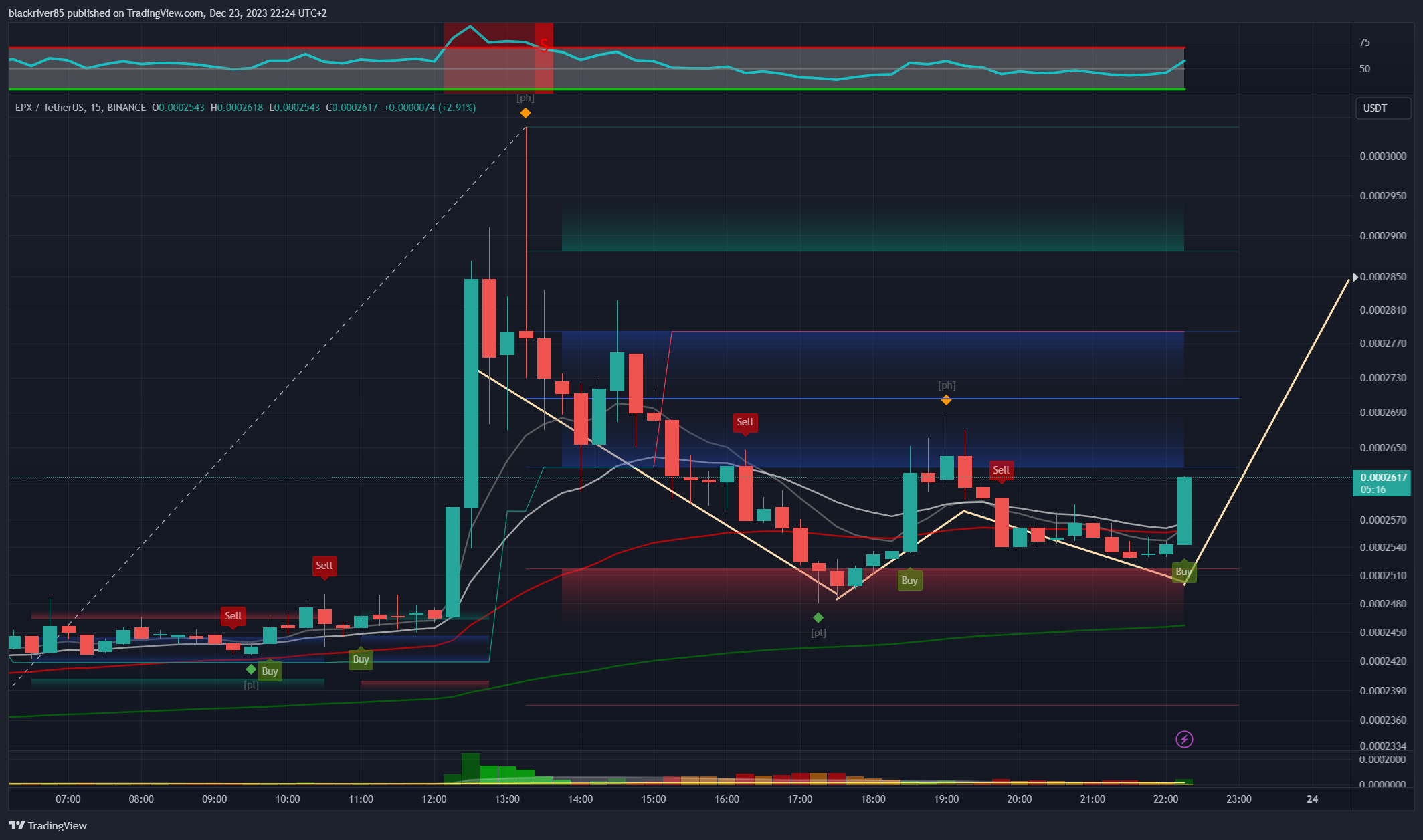Select the red S marker on RSI panel

point(544,45)
